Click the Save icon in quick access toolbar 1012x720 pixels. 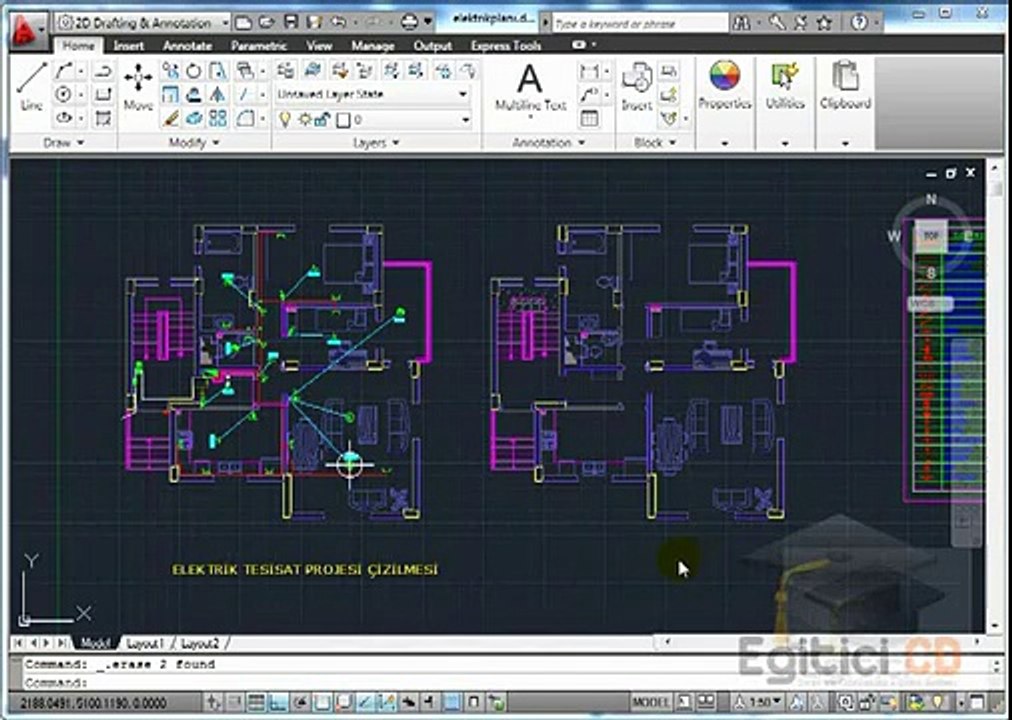[x=291, y=23]
